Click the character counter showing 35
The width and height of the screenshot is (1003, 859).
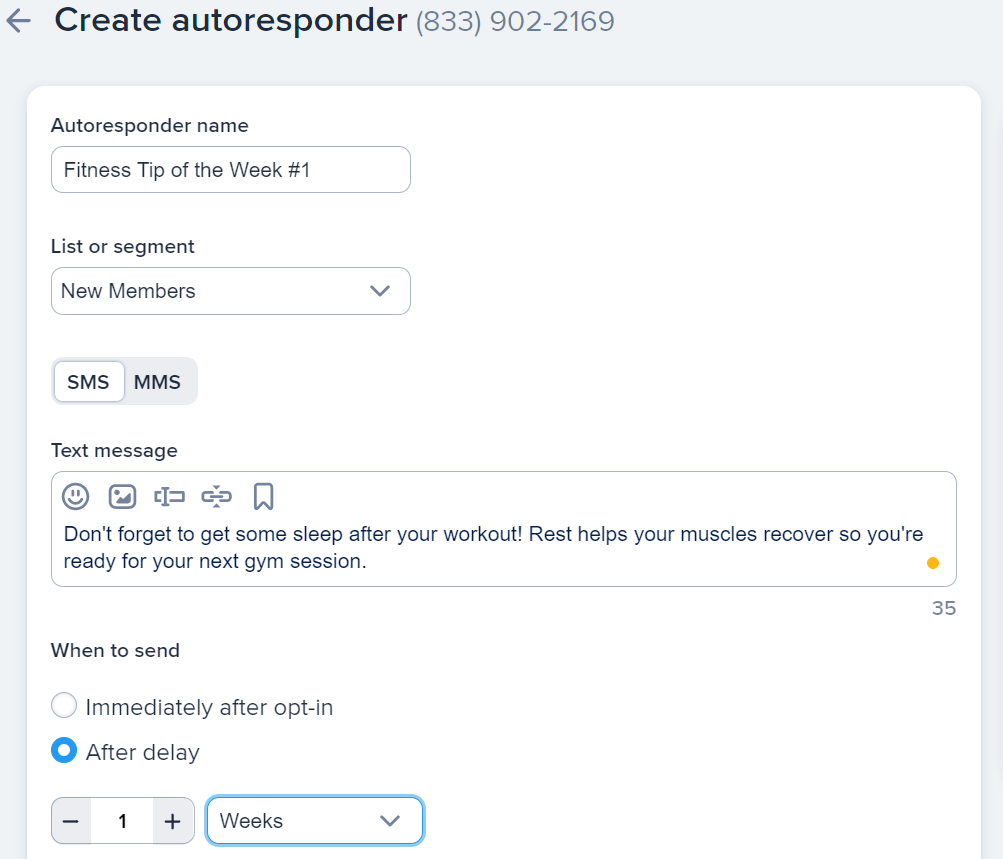(x=943, y=608)
